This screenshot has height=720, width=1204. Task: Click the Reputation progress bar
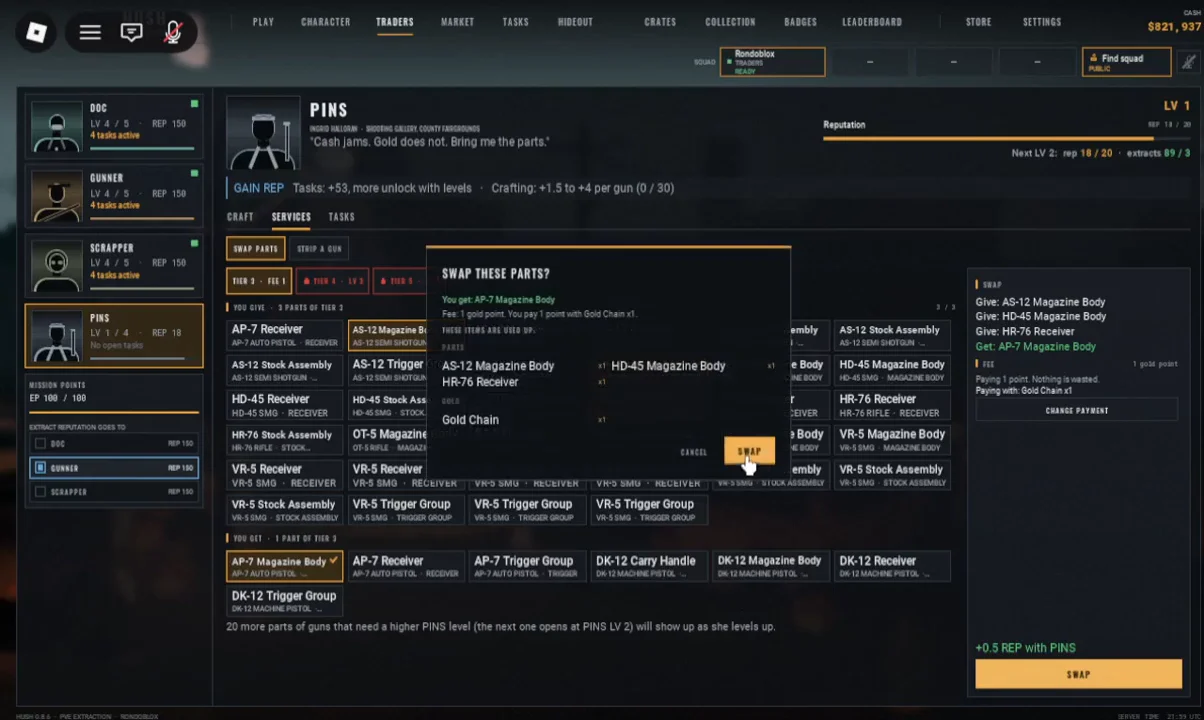click(1007, 138)
